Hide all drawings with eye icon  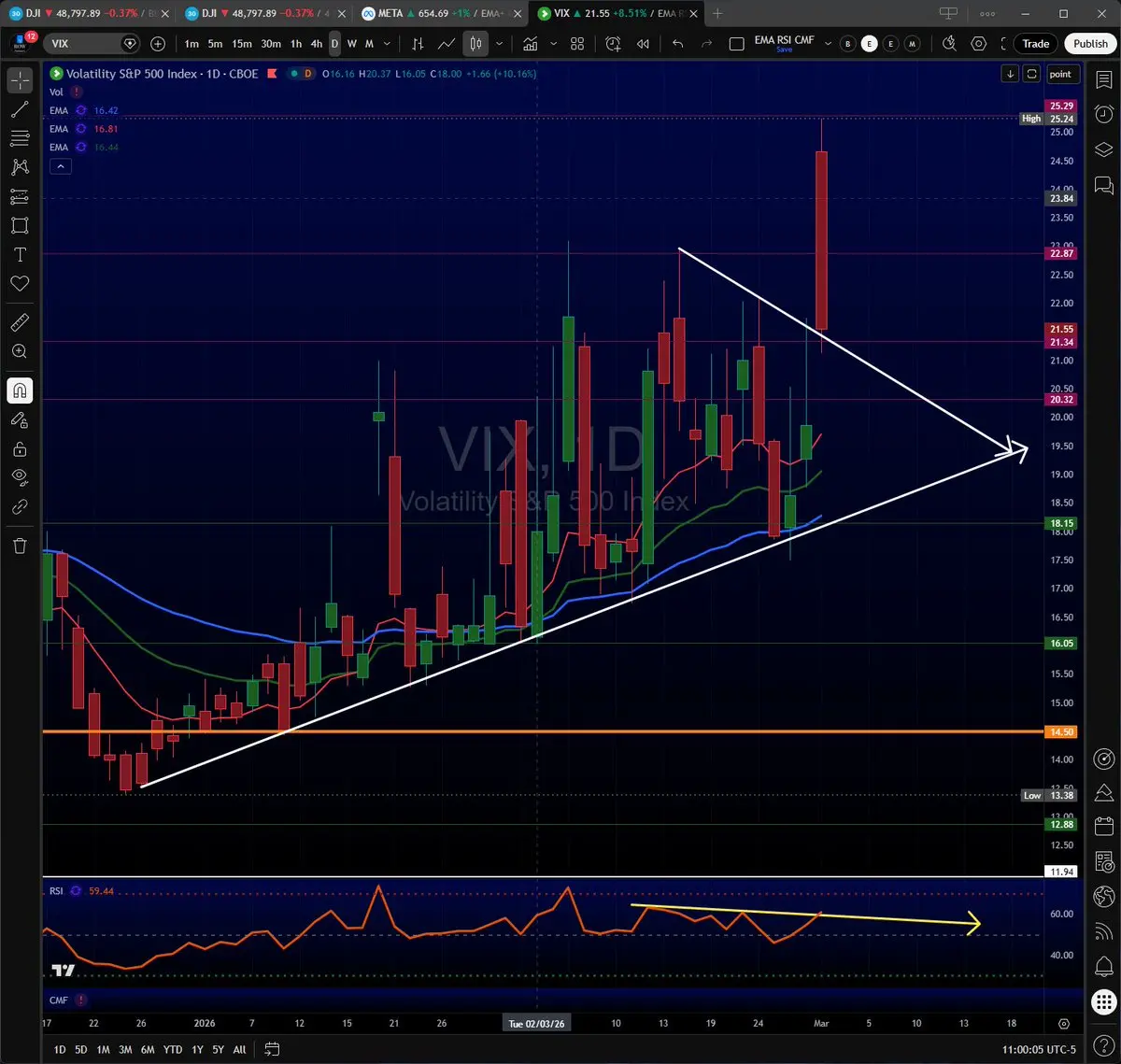point(19,478)
